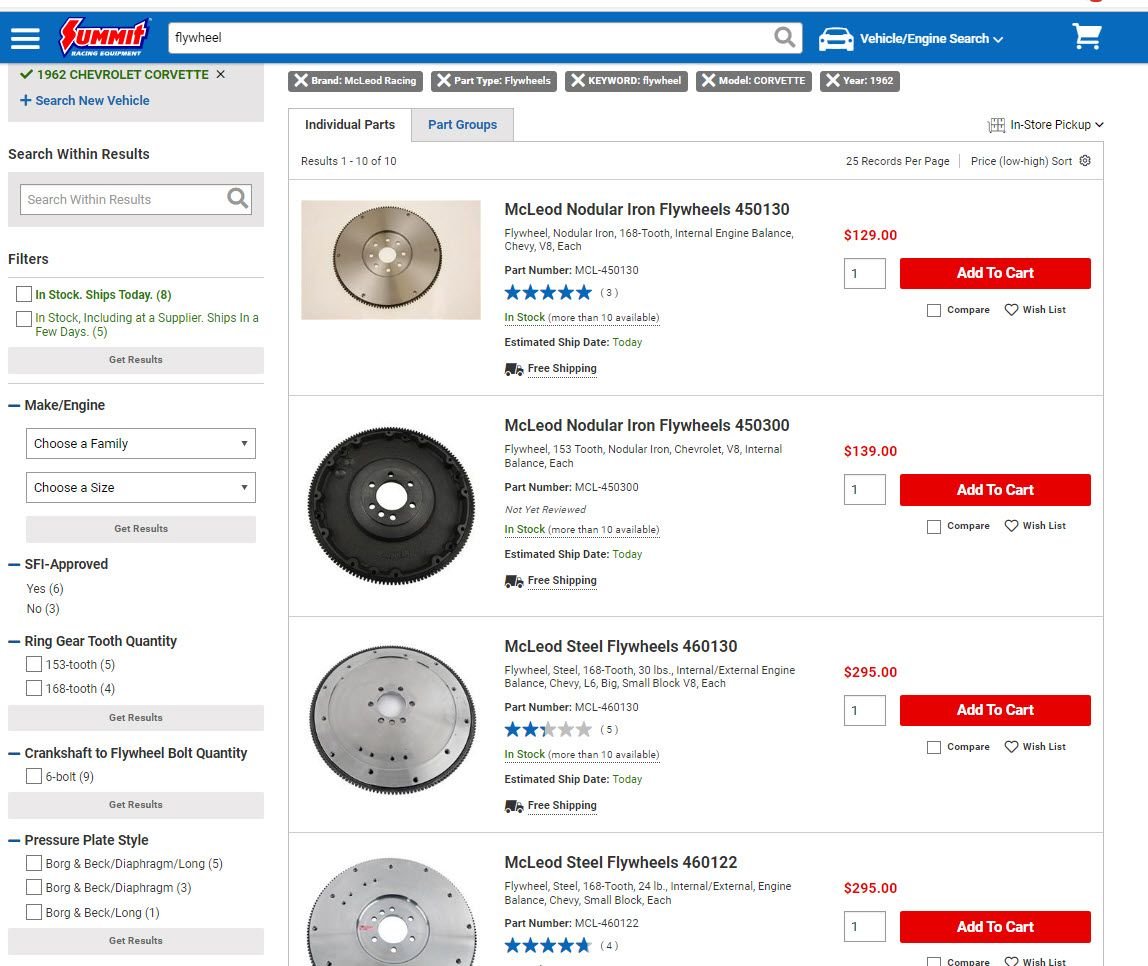Add McLeod Steel Flywheel 460130 to cart
The height and width of the screenshot is (966, 1148).
coord(994,710)
